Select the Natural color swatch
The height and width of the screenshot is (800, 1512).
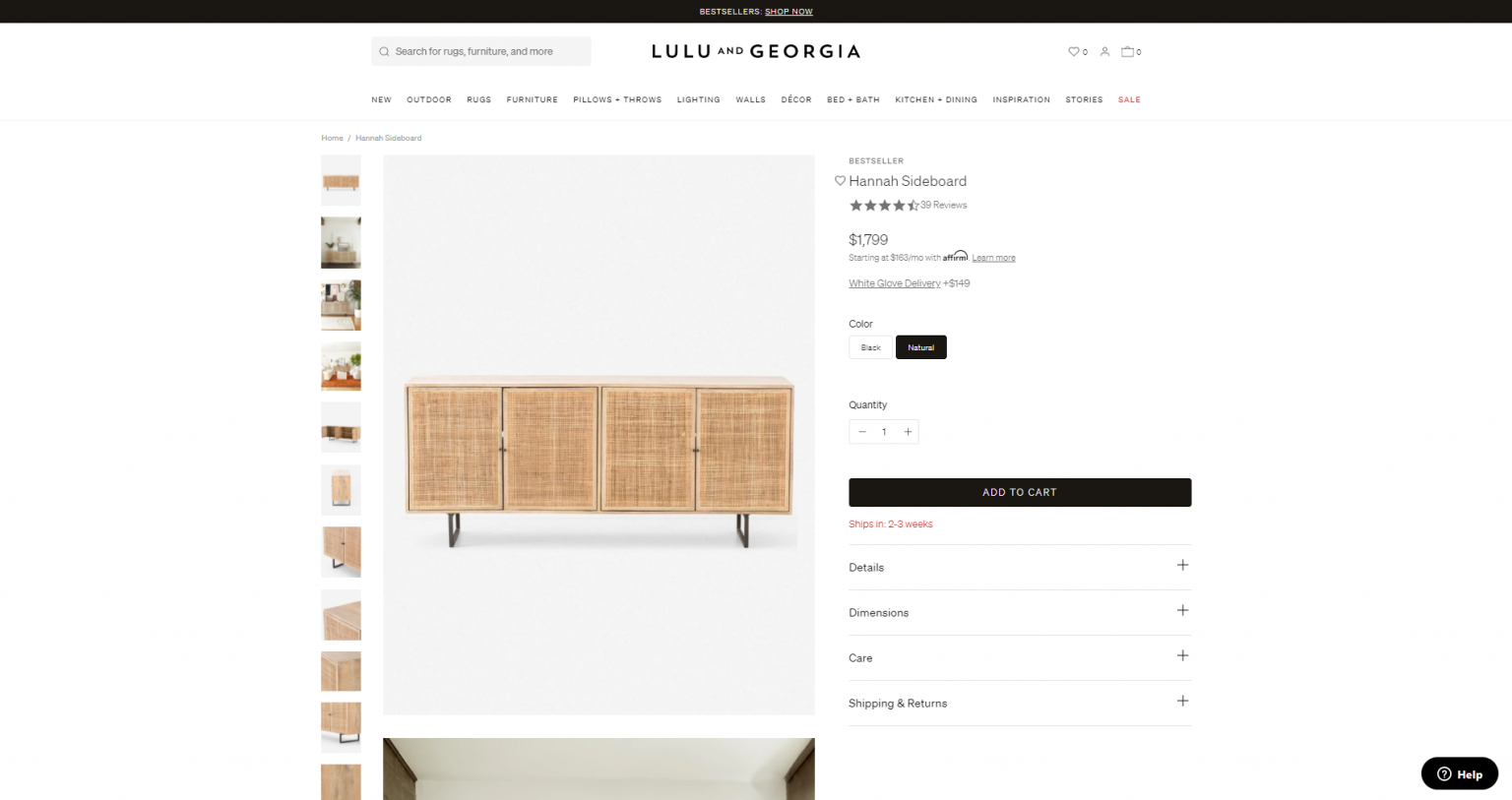pos(920,346)
